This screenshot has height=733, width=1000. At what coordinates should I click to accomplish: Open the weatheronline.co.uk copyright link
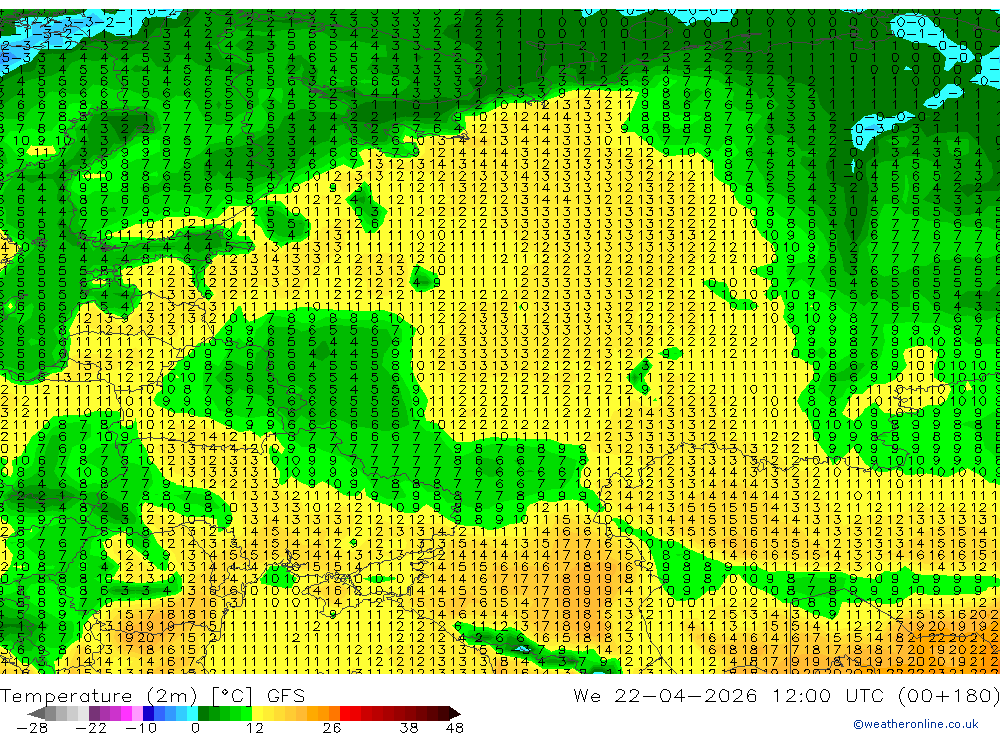[916, 724]
